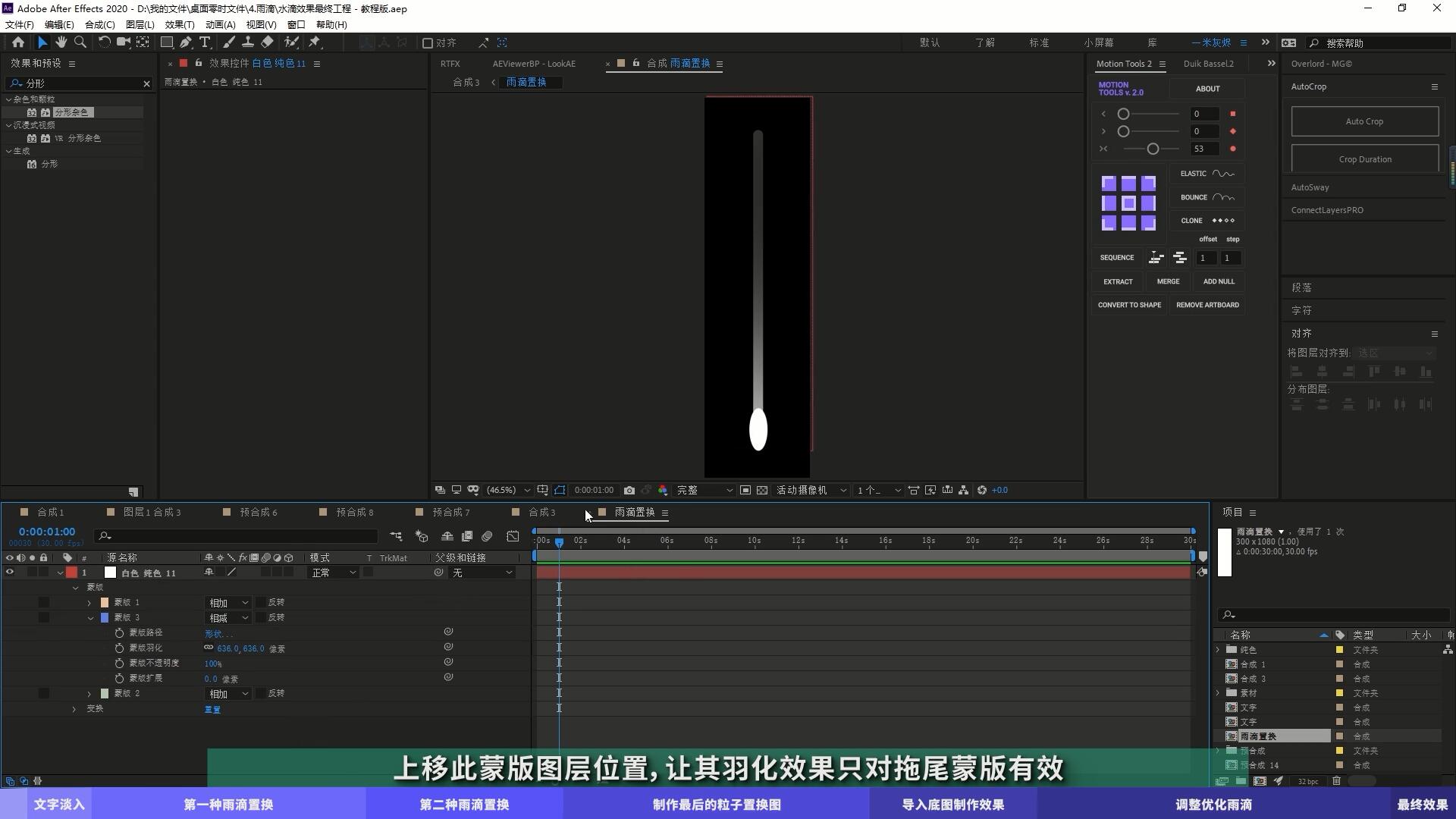Open the Graph Editor in the timeline
The image size is (1456, 819).
(x=513, y=537)
